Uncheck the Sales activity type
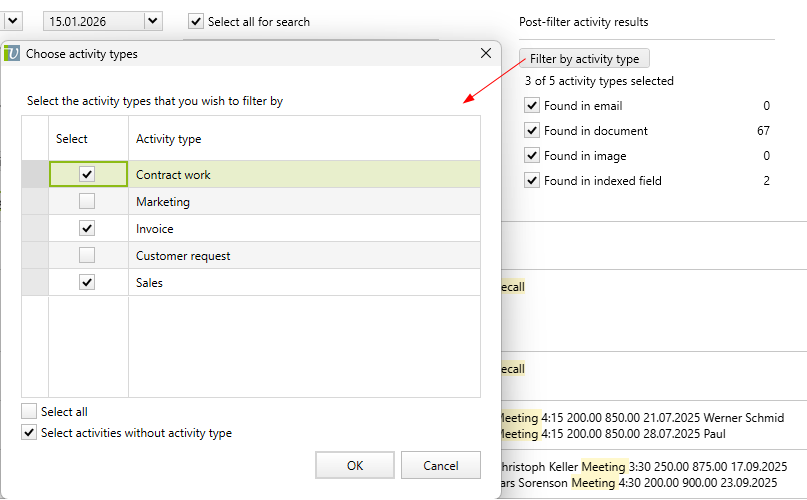 pyautogui.click(x=87, y=283)
